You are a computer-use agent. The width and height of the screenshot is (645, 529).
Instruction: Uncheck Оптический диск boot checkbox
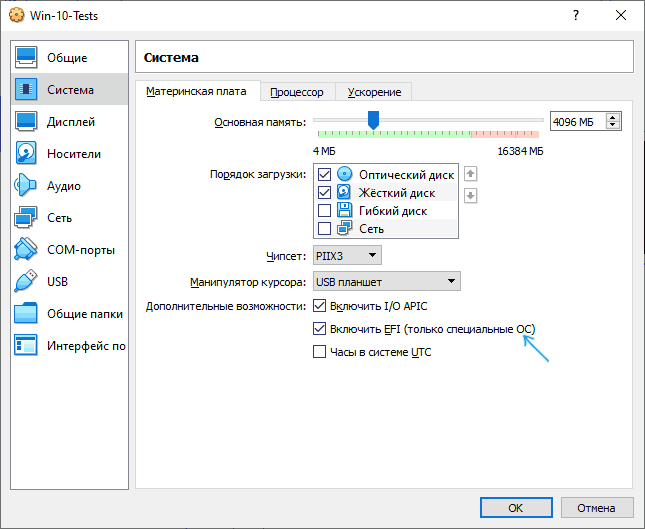click(x=324, y=174)
